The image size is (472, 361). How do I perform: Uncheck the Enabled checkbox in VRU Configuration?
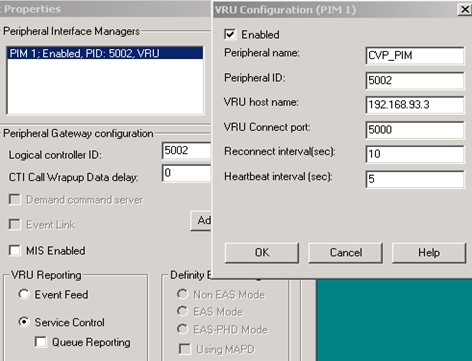[x=230, y=34]
